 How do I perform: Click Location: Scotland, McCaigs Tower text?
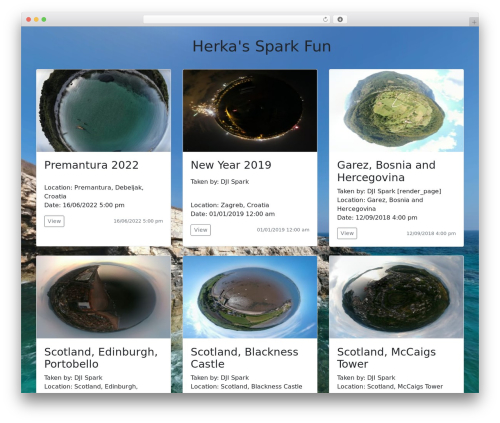pos(390,387)
